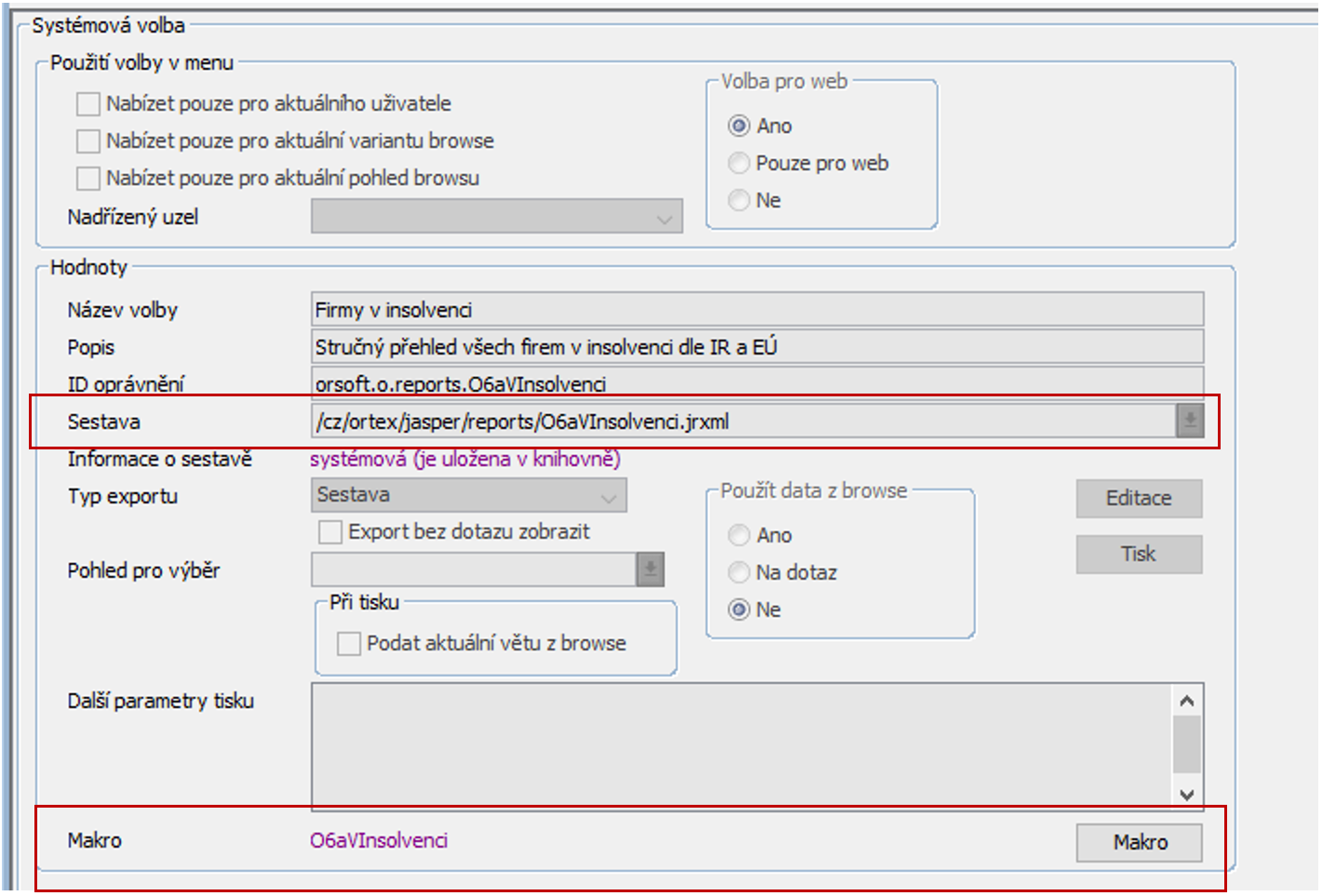Open the Nadřízený uzel dropdown

click(x=497, y=218)
